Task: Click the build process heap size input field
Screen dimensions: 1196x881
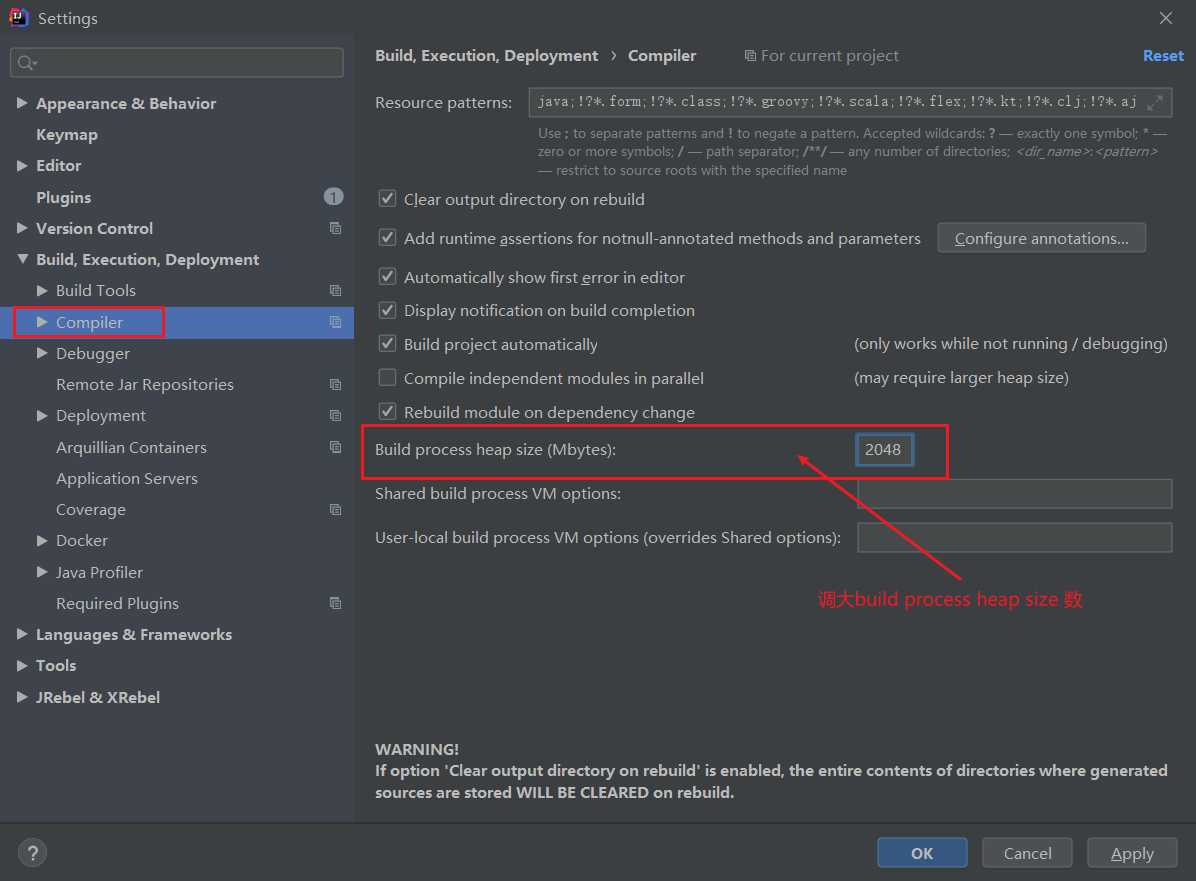Action: [884, 449]
